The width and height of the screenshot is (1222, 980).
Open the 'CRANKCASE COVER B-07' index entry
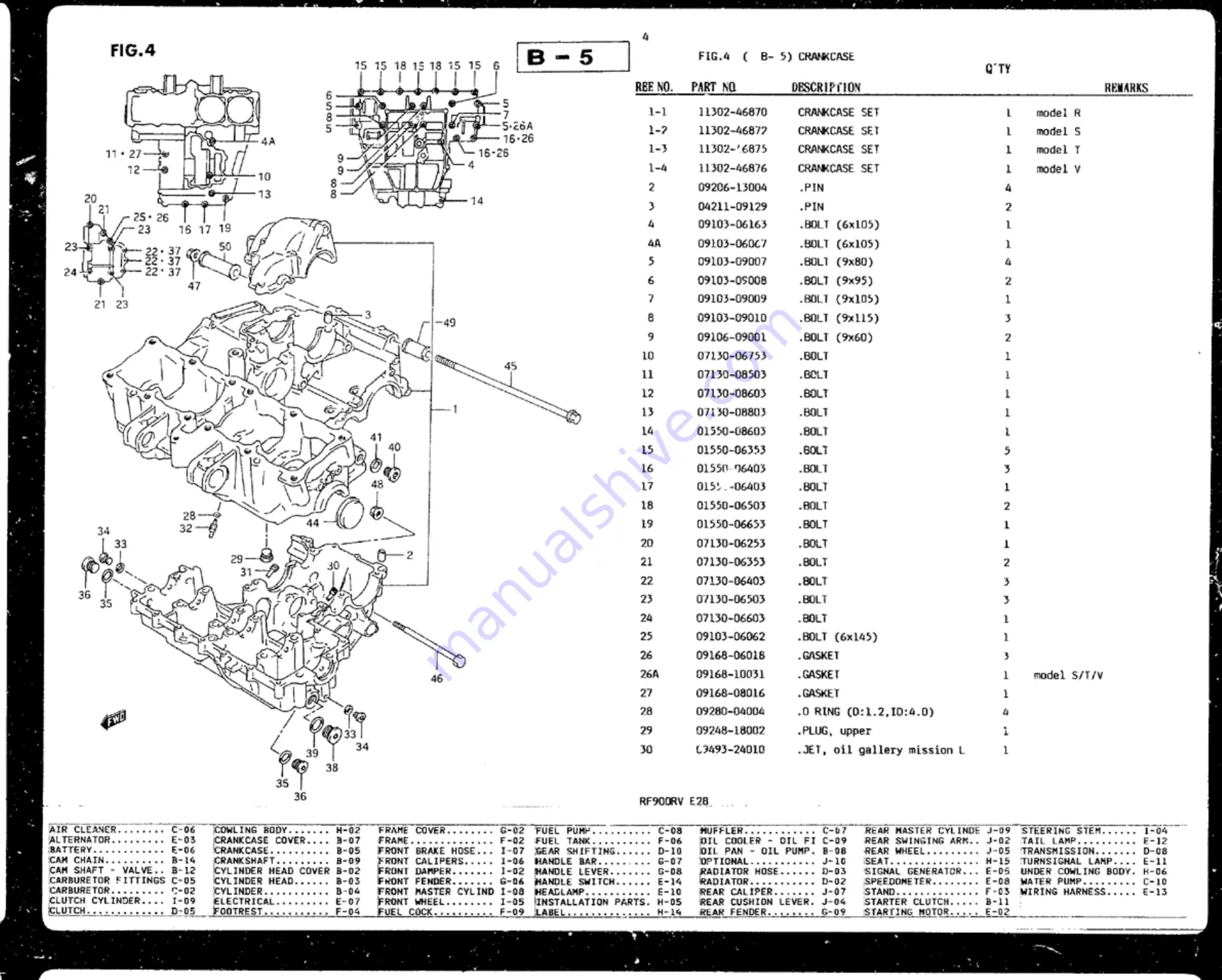tap(287, 840)
